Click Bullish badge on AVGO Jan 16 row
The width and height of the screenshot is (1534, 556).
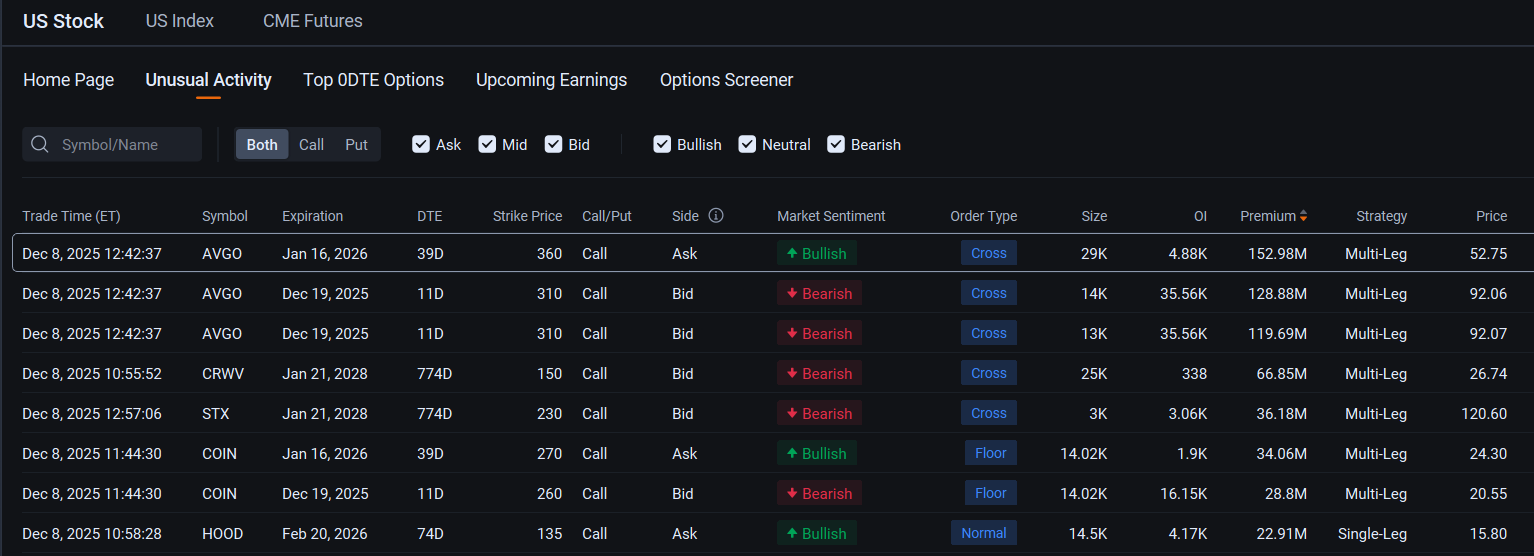816,254
